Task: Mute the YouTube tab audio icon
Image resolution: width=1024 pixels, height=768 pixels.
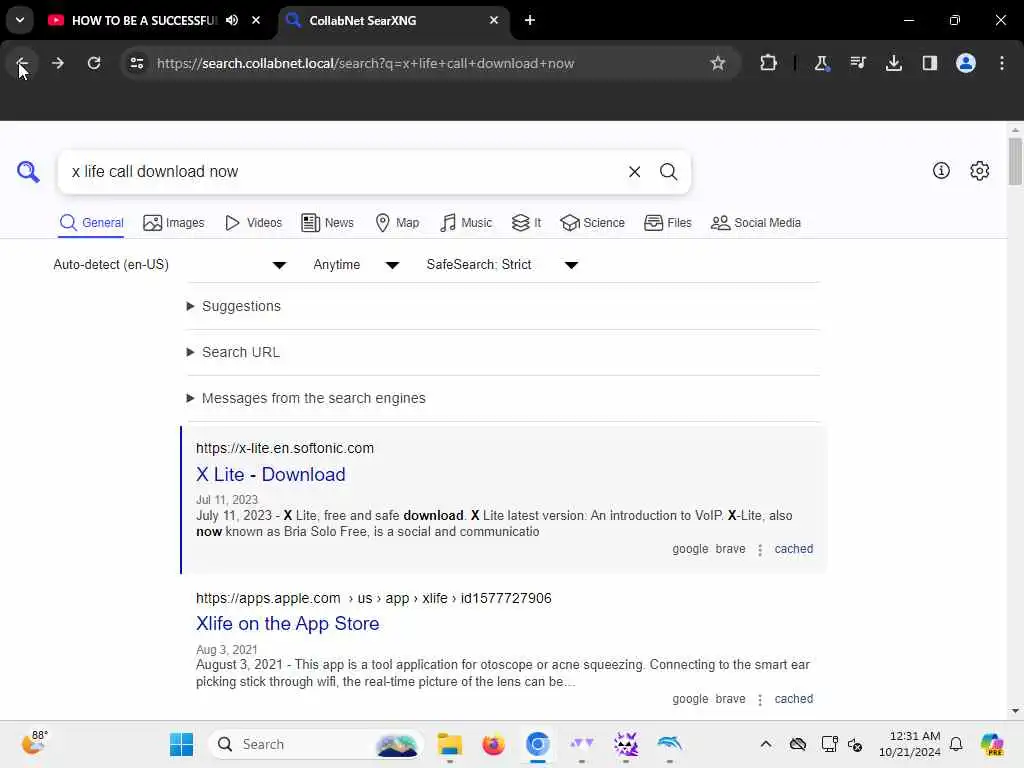Action: [x=232, y=20]
